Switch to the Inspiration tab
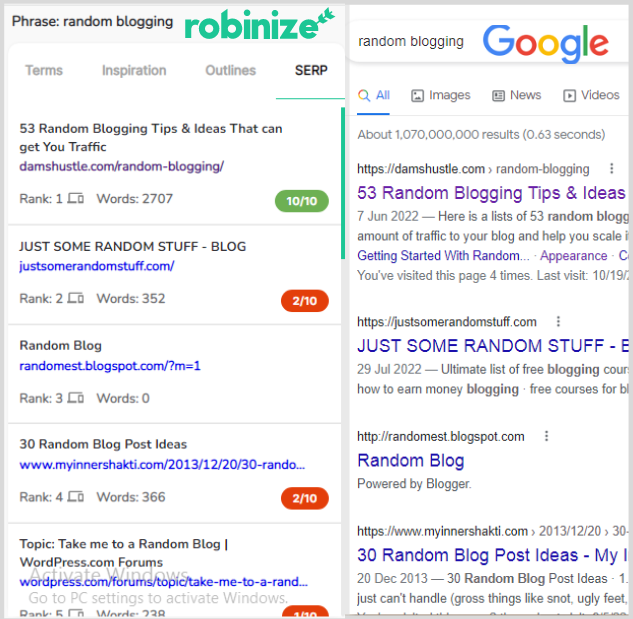Image resolution: width=633 pixels, height=619 pixels. 134,70
